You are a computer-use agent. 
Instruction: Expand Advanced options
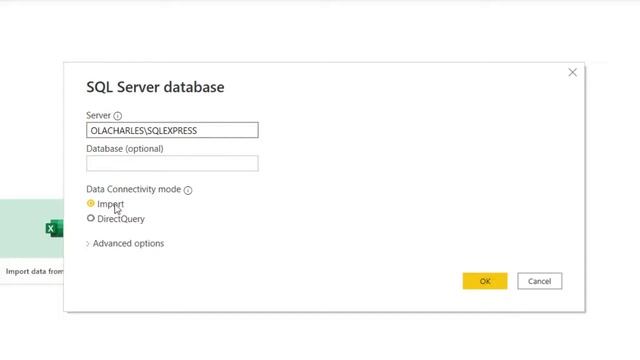point(125,244)
